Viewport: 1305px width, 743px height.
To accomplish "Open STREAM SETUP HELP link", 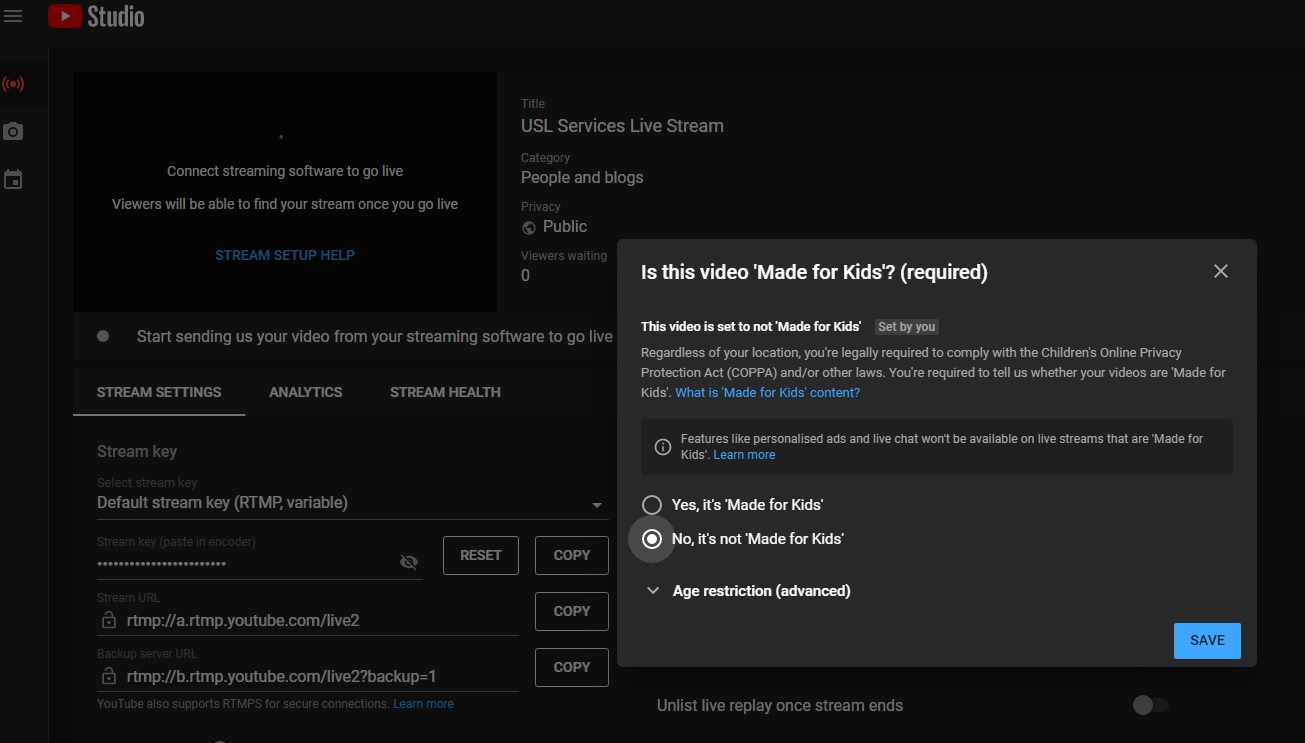I will pyautogui.click(x=285, y=255).
